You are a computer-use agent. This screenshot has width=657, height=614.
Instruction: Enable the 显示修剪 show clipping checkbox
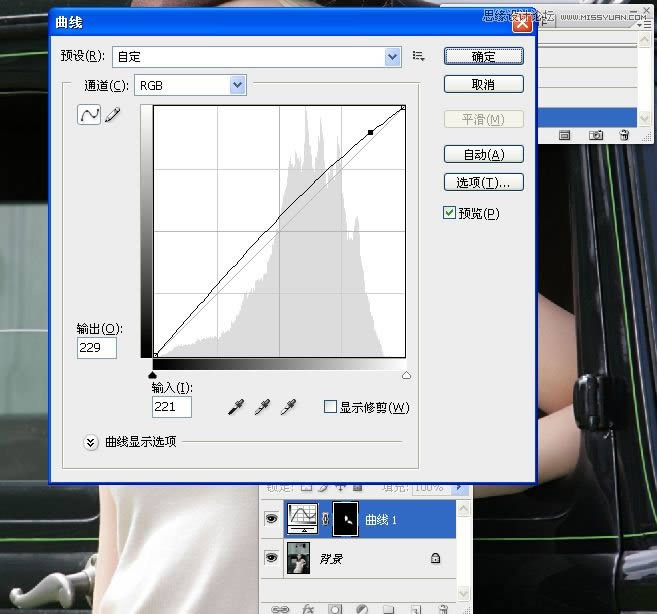coord(330,407)
